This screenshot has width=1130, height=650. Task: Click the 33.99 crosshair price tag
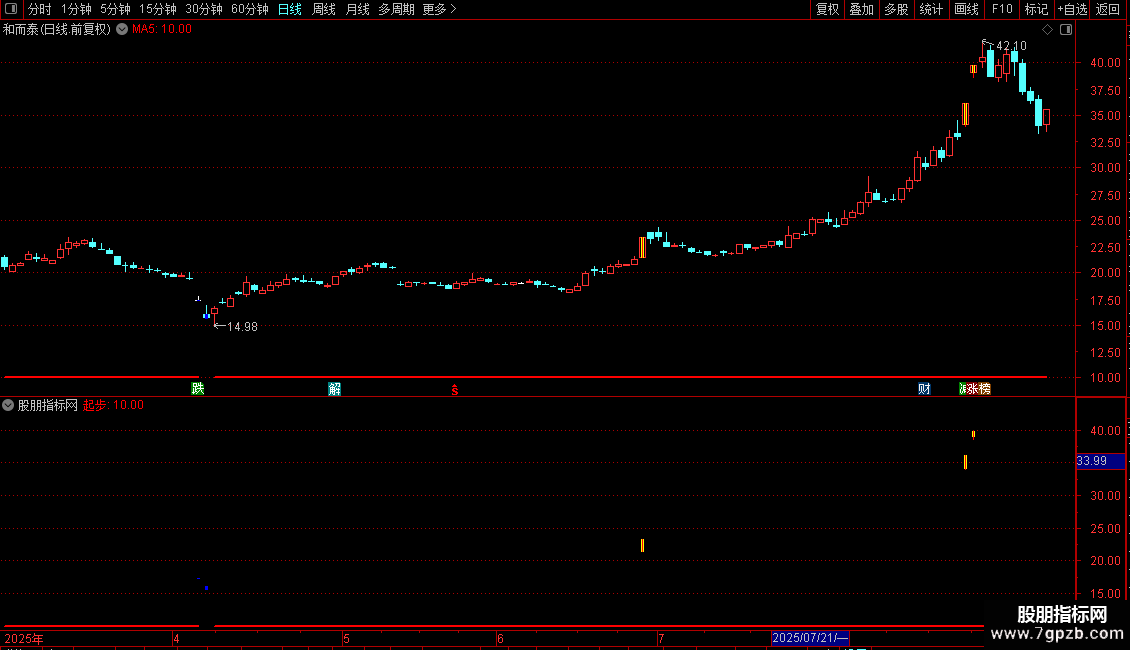[1100, 460]
